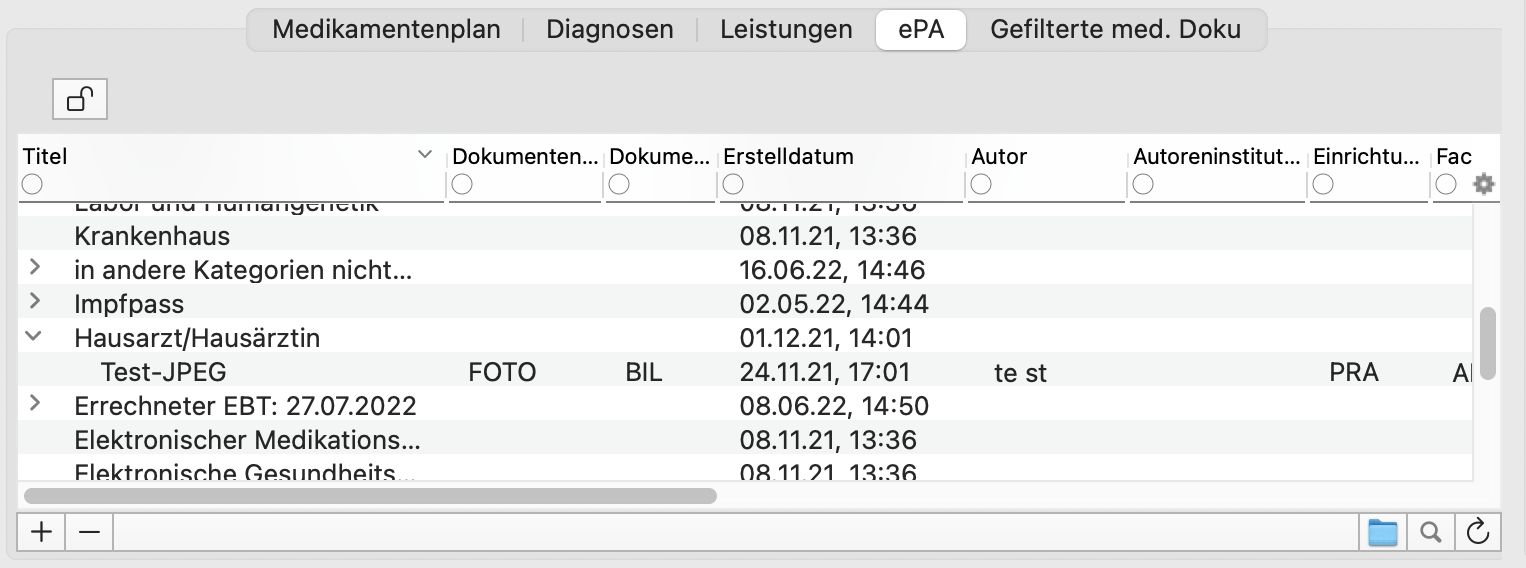Click the horizontal scrollbar thumb

(370, 495)
